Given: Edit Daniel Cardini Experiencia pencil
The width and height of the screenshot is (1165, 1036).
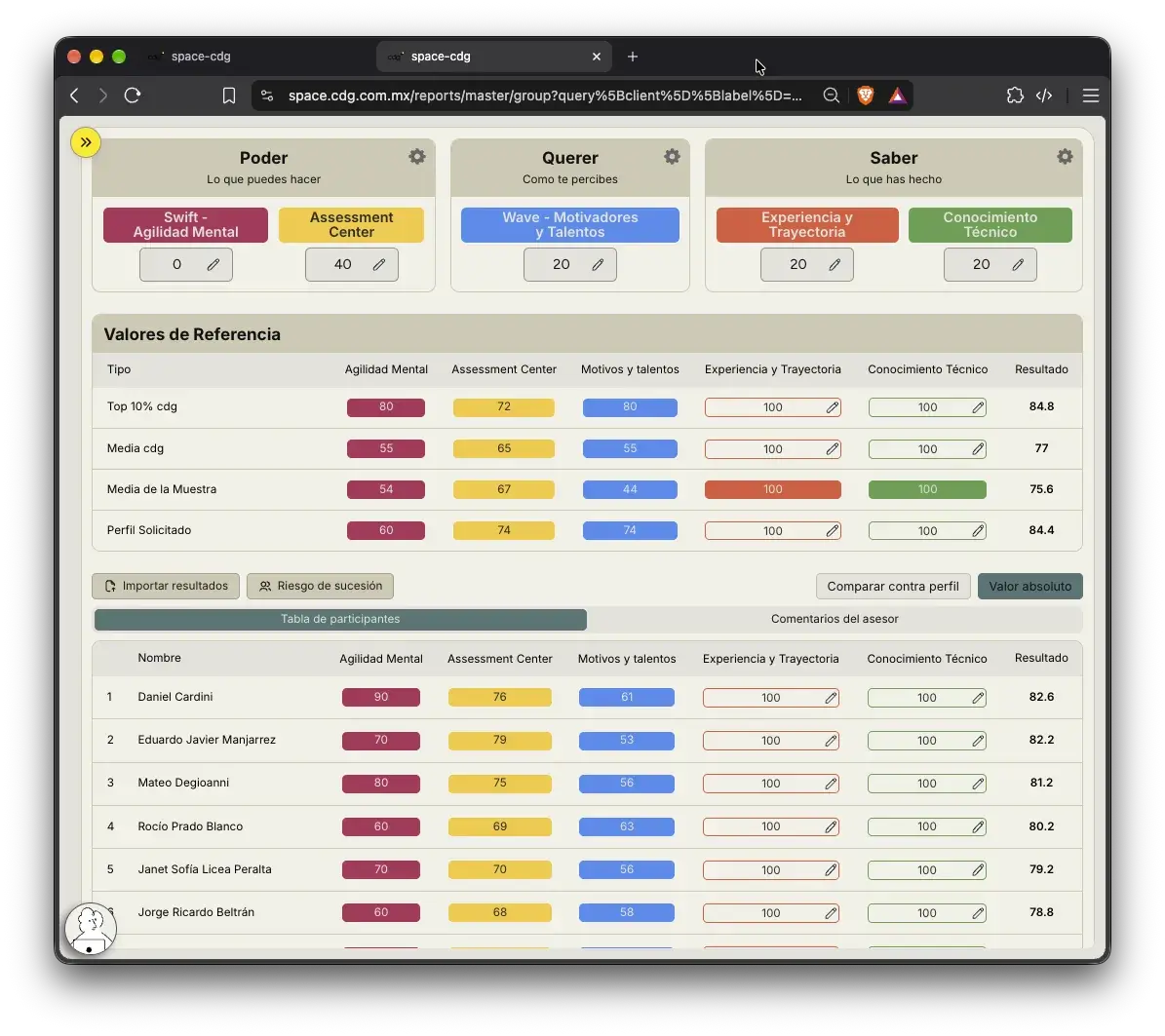Looking at the screenshot, I should coord(831,698).
